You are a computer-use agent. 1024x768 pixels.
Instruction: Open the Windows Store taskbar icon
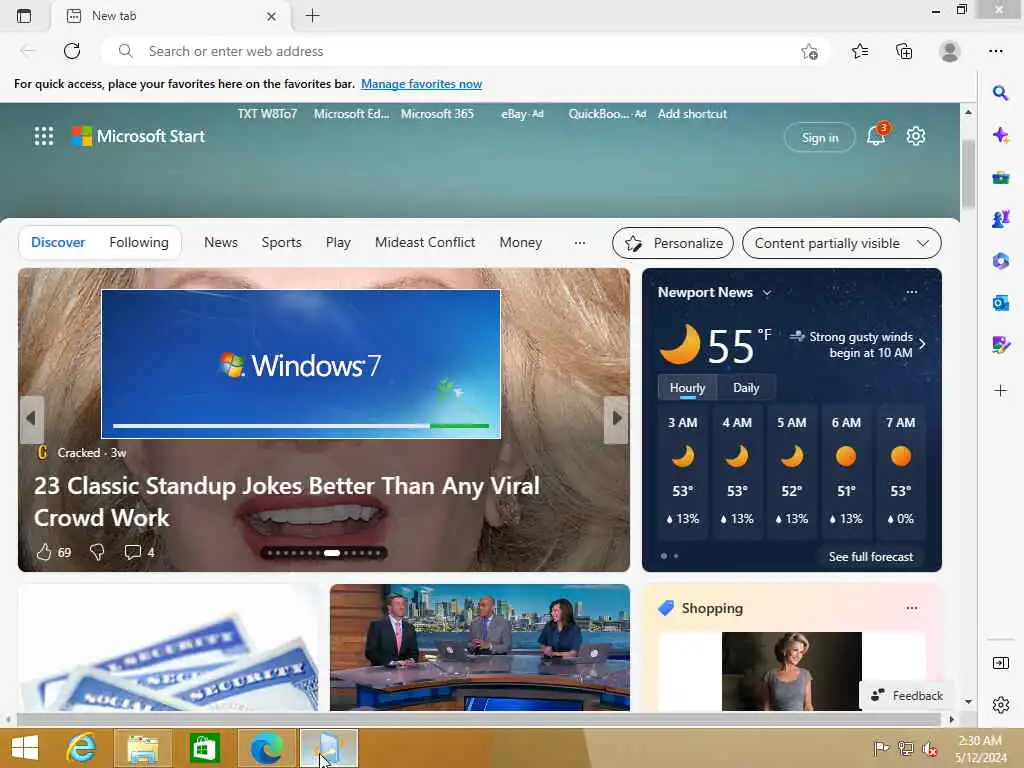[x=204, y=748]
